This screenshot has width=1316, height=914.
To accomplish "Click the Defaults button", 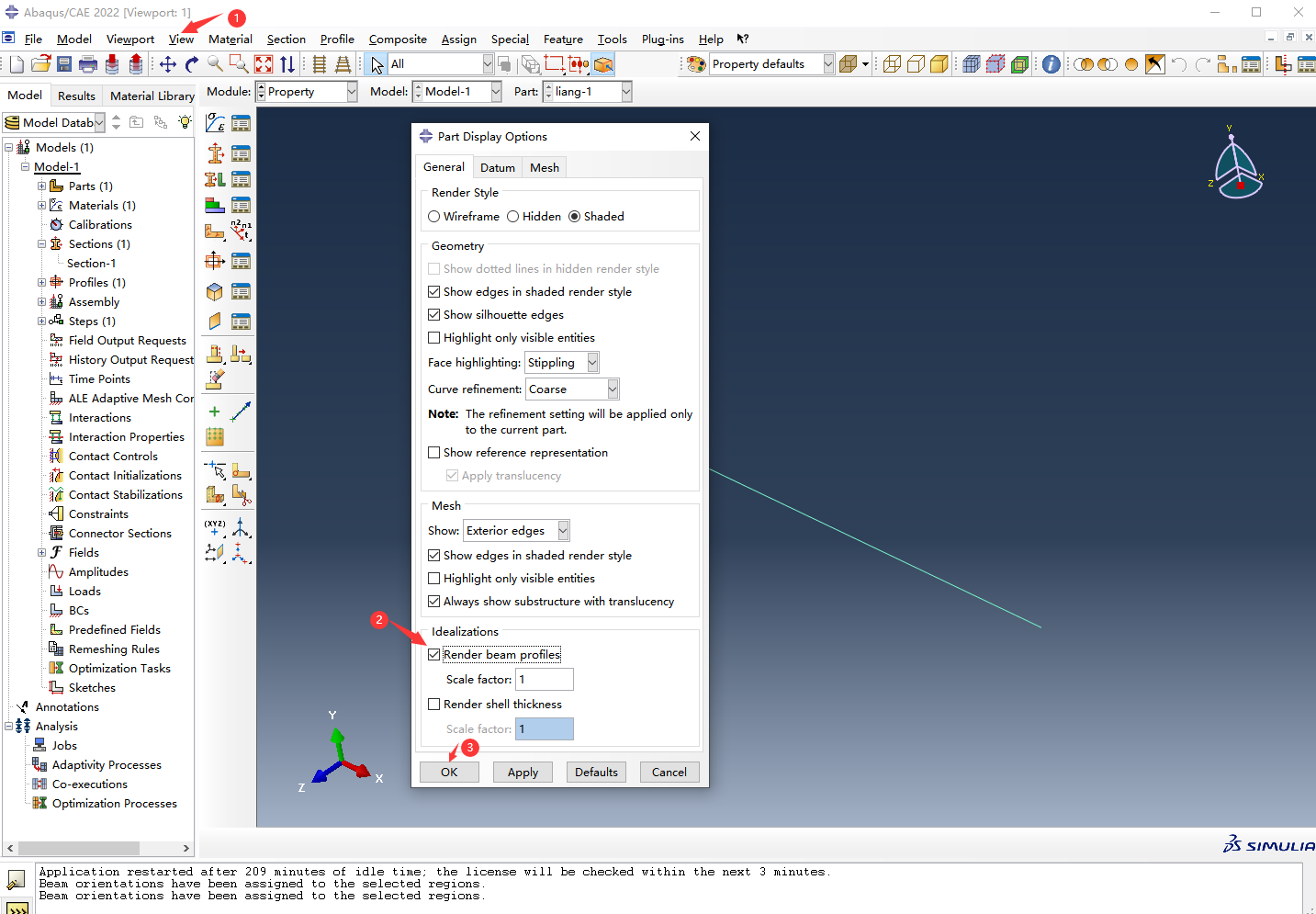I will (x=596, y=773).
